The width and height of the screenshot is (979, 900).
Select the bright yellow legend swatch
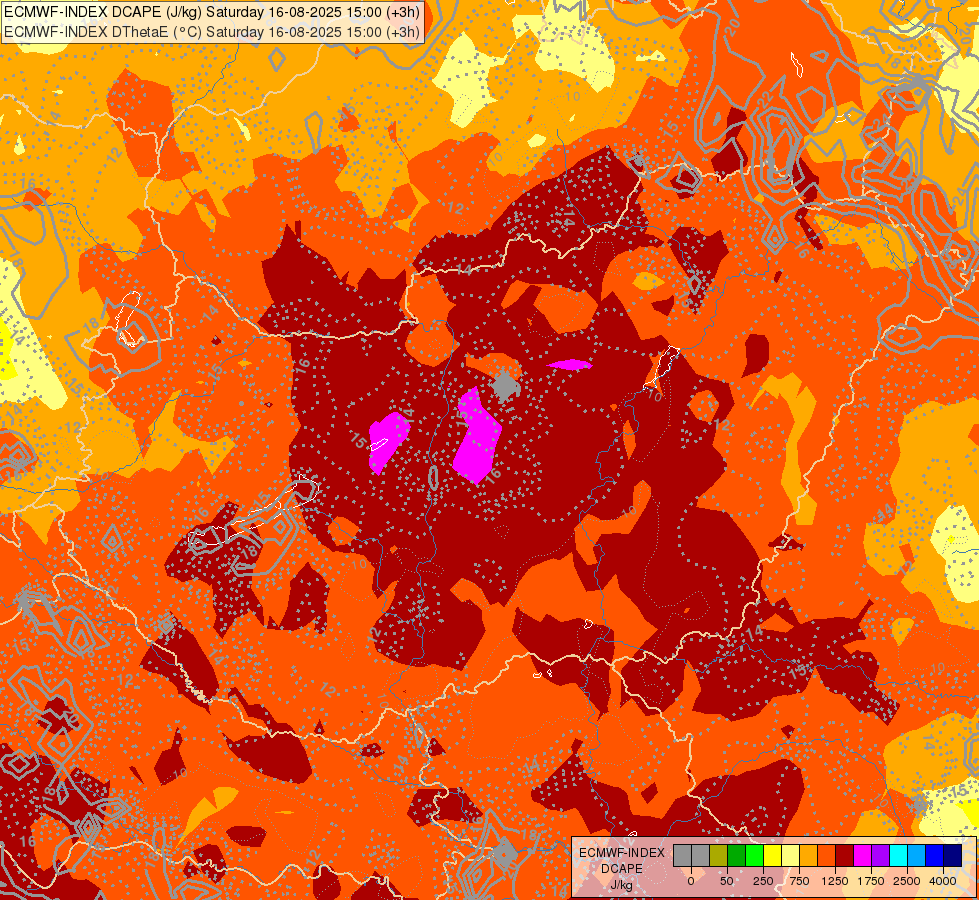[772, 856]
